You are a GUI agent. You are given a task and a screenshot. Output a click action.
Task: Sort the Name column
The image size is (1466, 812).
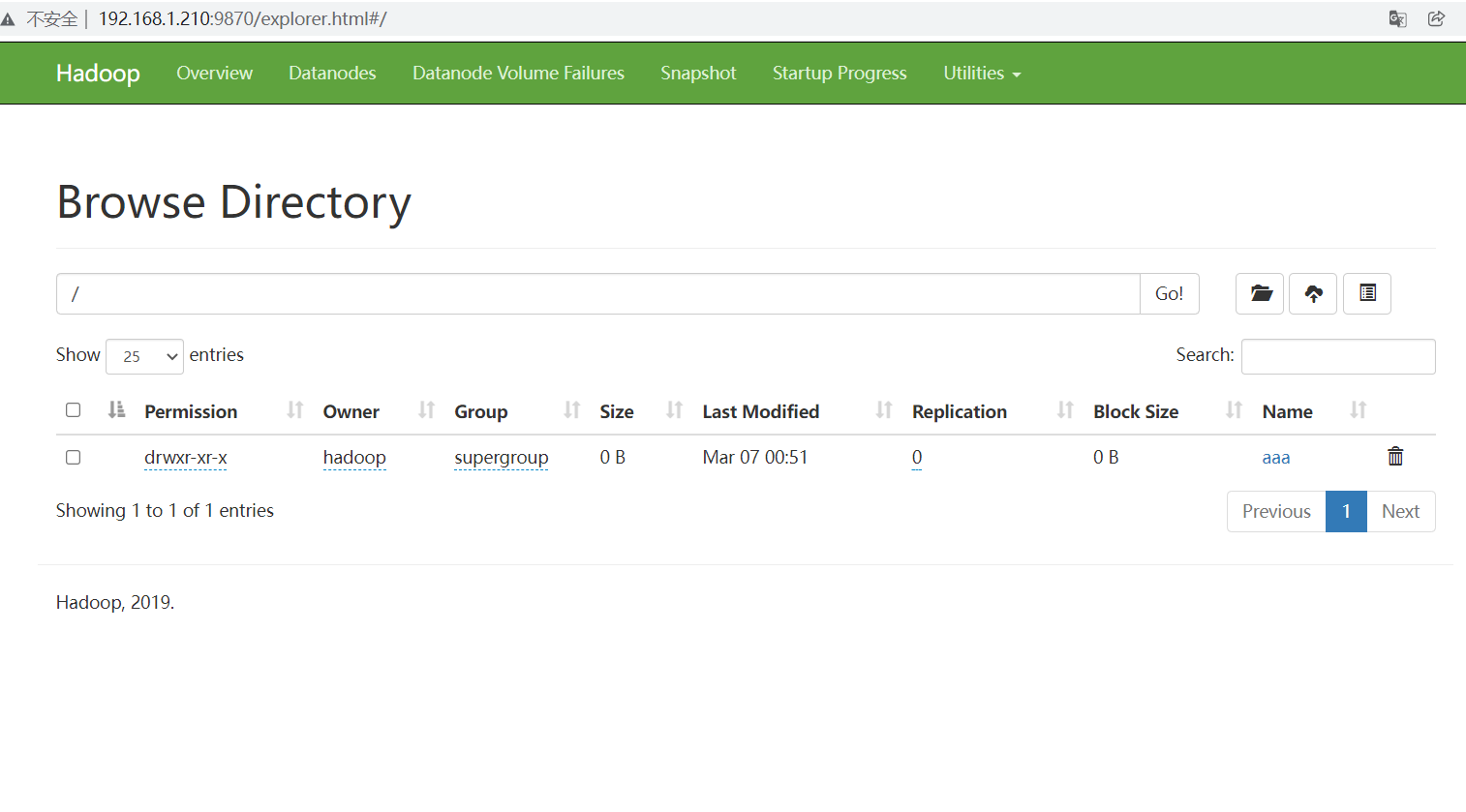[1357, 410]
